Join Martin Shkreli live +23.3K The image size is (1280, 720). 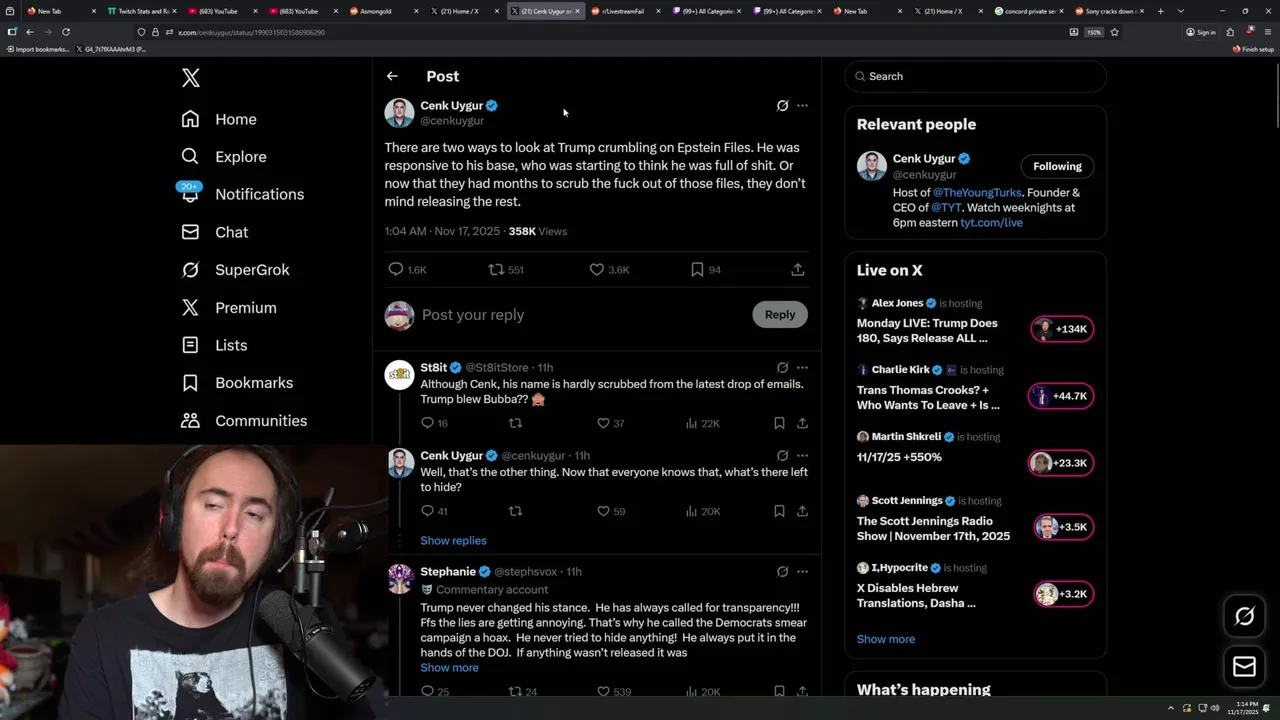point(1060,463)
